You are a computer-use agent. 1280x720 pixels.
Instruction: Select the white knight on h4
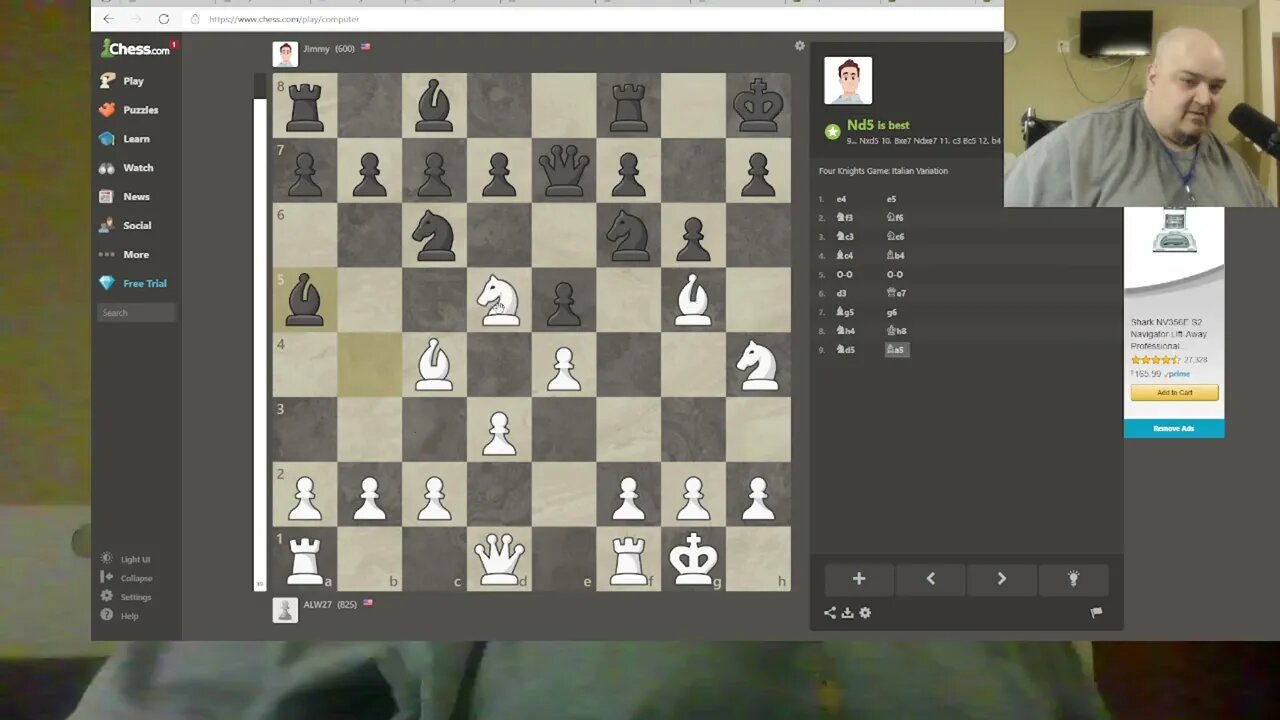(758, 365)
